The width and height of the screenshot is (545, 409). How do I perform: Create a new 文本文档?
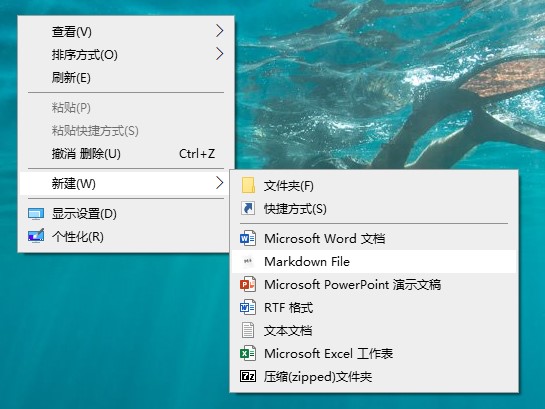[x=374, y=330]
